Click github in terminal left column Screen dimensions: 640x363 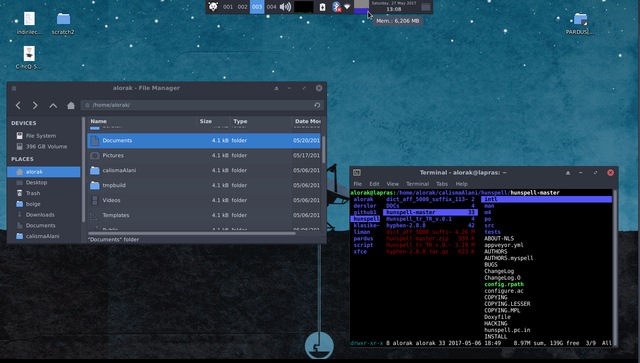[x=365, y=212]
